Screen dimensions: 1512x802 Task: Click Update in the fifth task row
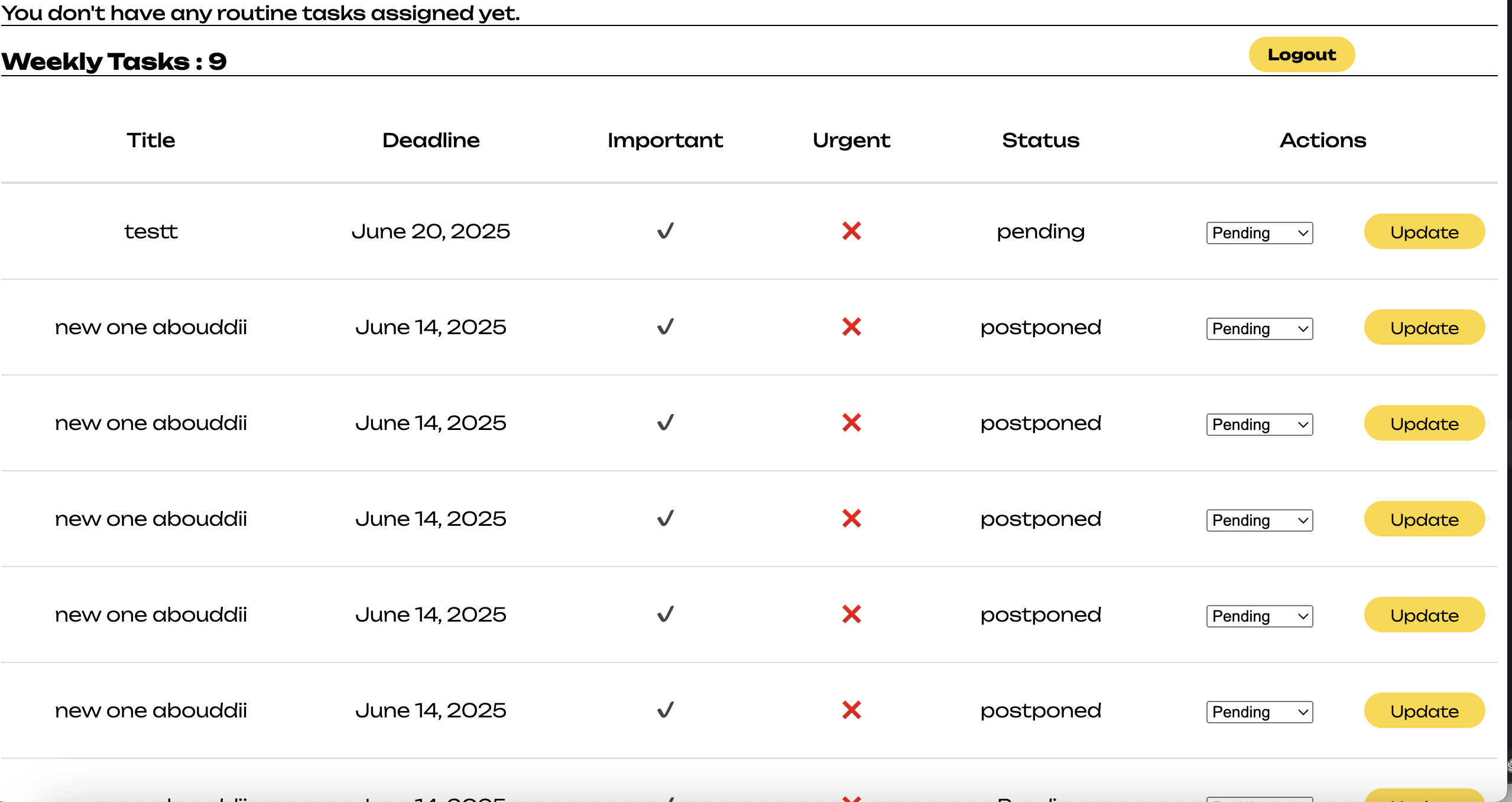coord(1424,615)
